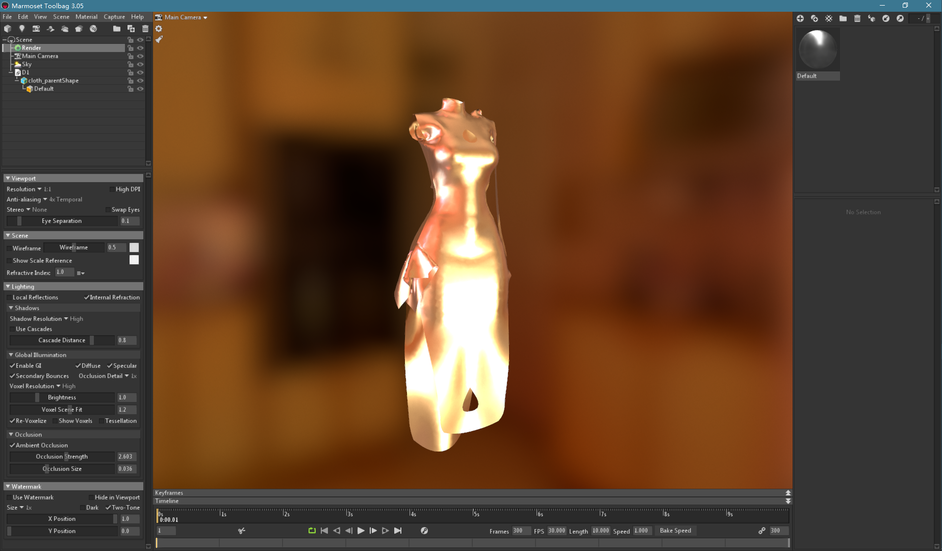942x551 pixels.
Task: Adjust the Occlusion Strength slider
Action: [62, 457]
